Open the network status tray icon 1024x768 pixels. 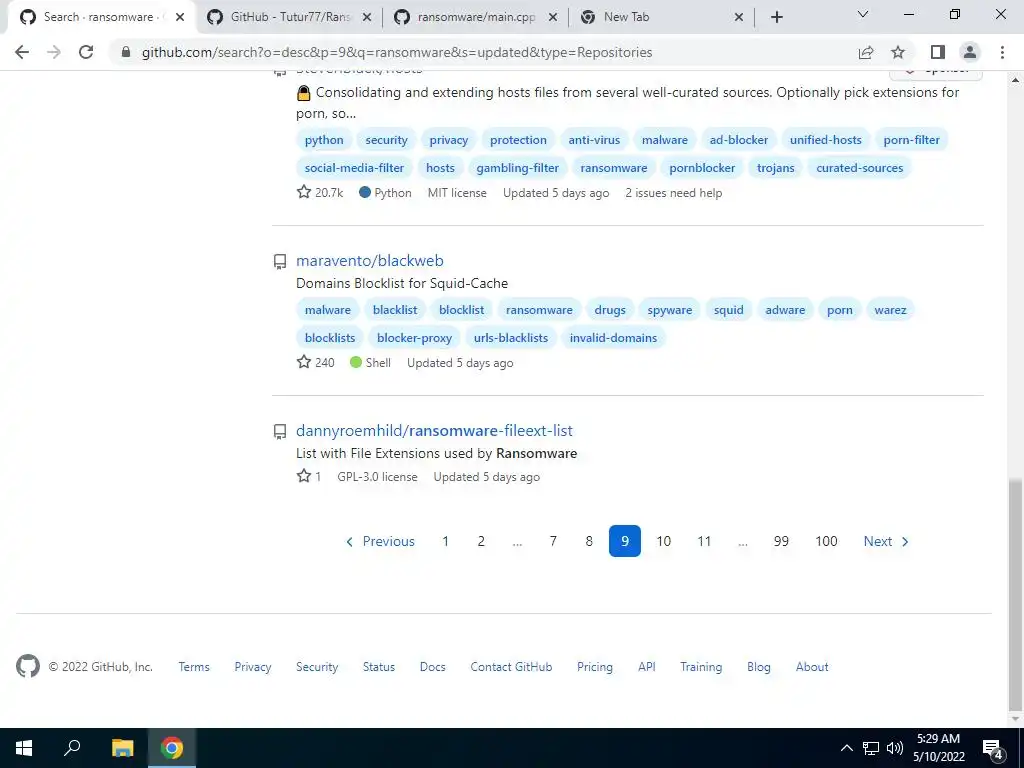[871, 748]
